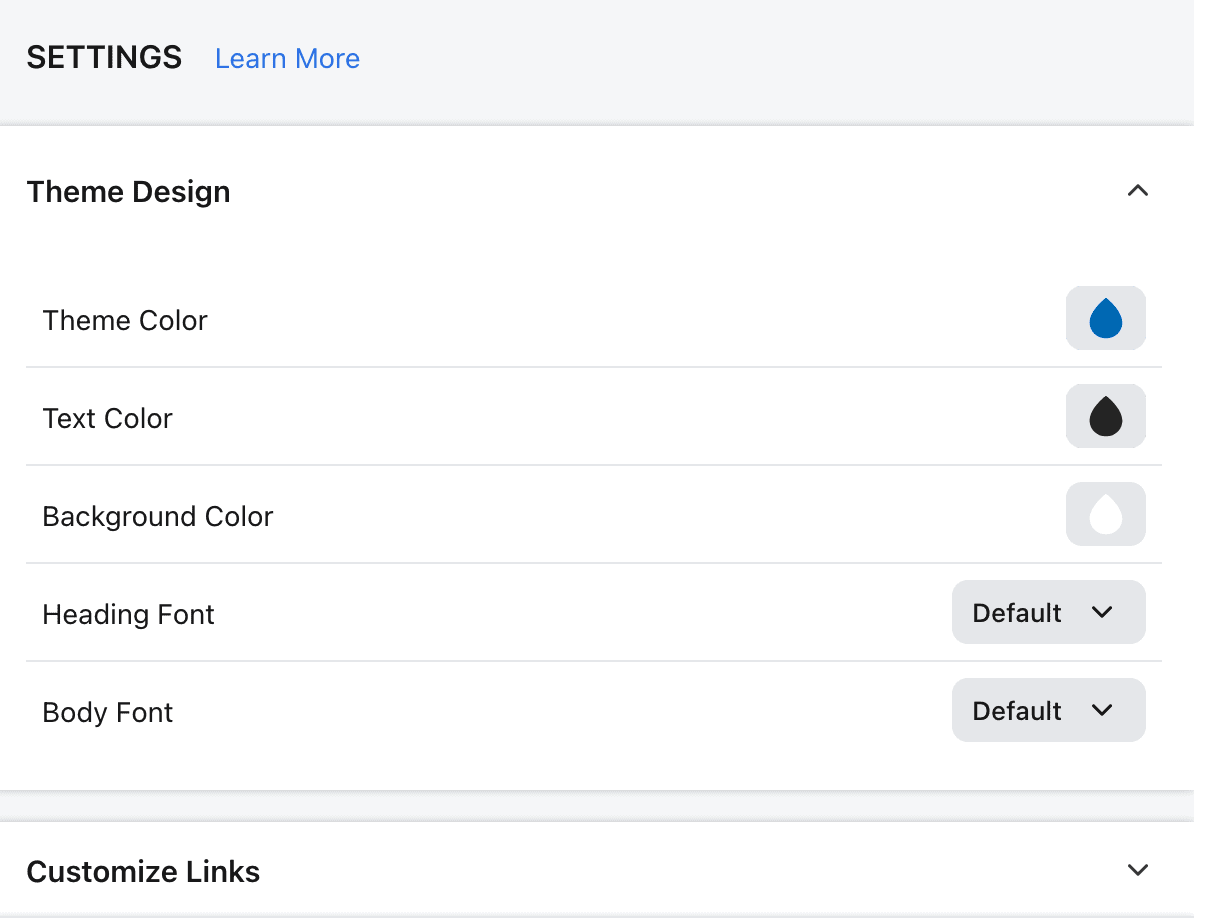Open the Learn More link

(287, 59)
